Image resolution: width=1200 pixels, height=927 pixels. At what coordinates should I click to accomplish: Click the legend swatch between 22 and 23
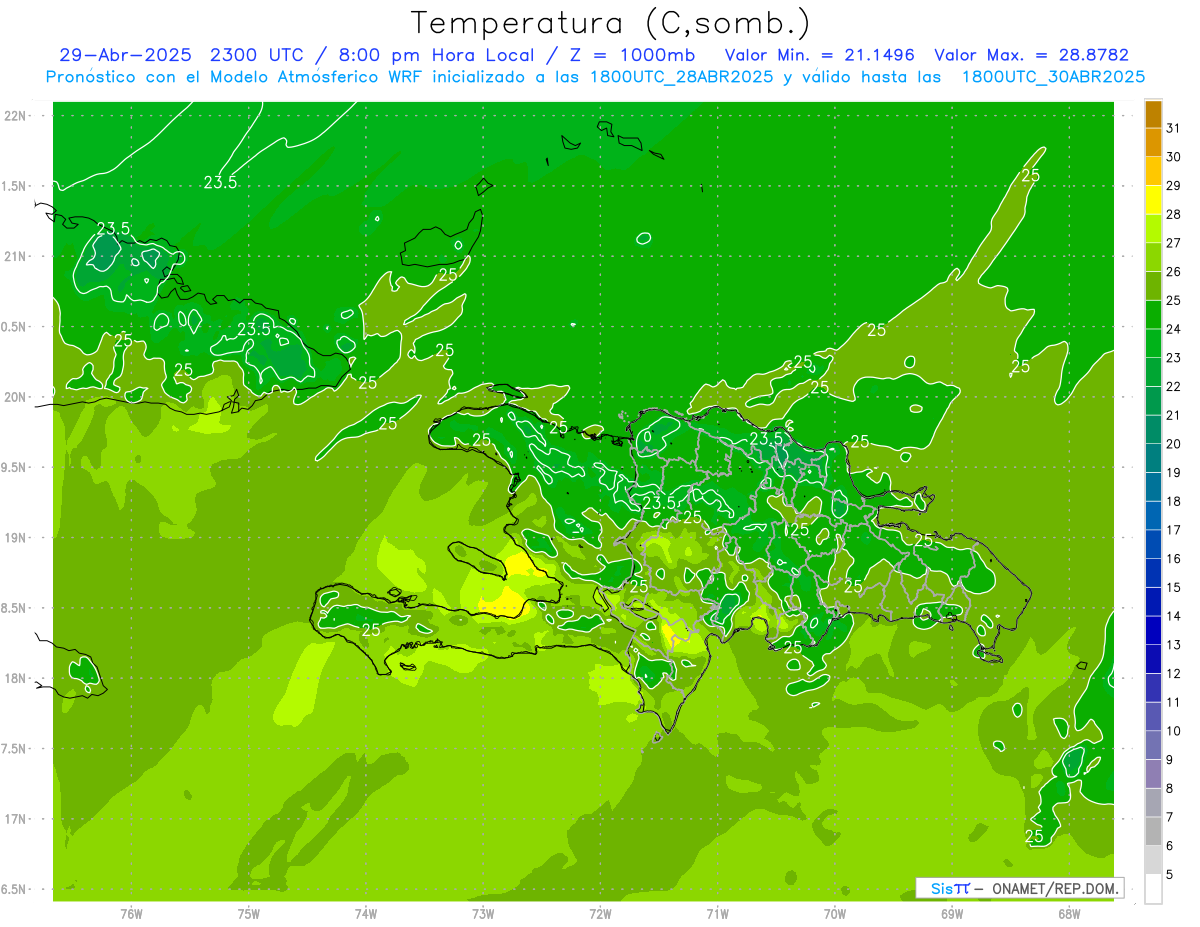pyautogui.click(x=1153, y=373)
